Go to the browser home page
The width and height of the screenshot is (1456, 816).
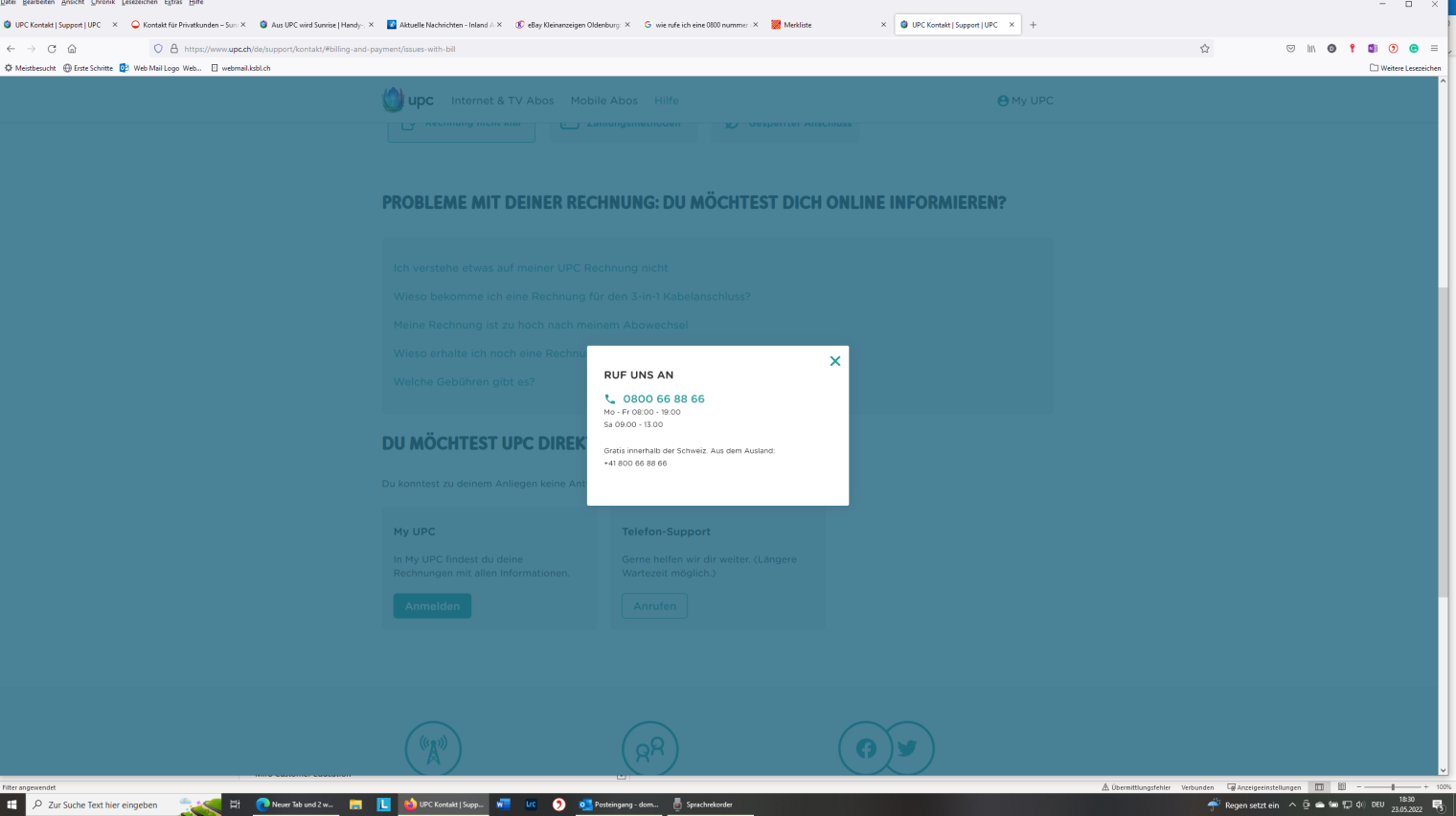[72, 49]
